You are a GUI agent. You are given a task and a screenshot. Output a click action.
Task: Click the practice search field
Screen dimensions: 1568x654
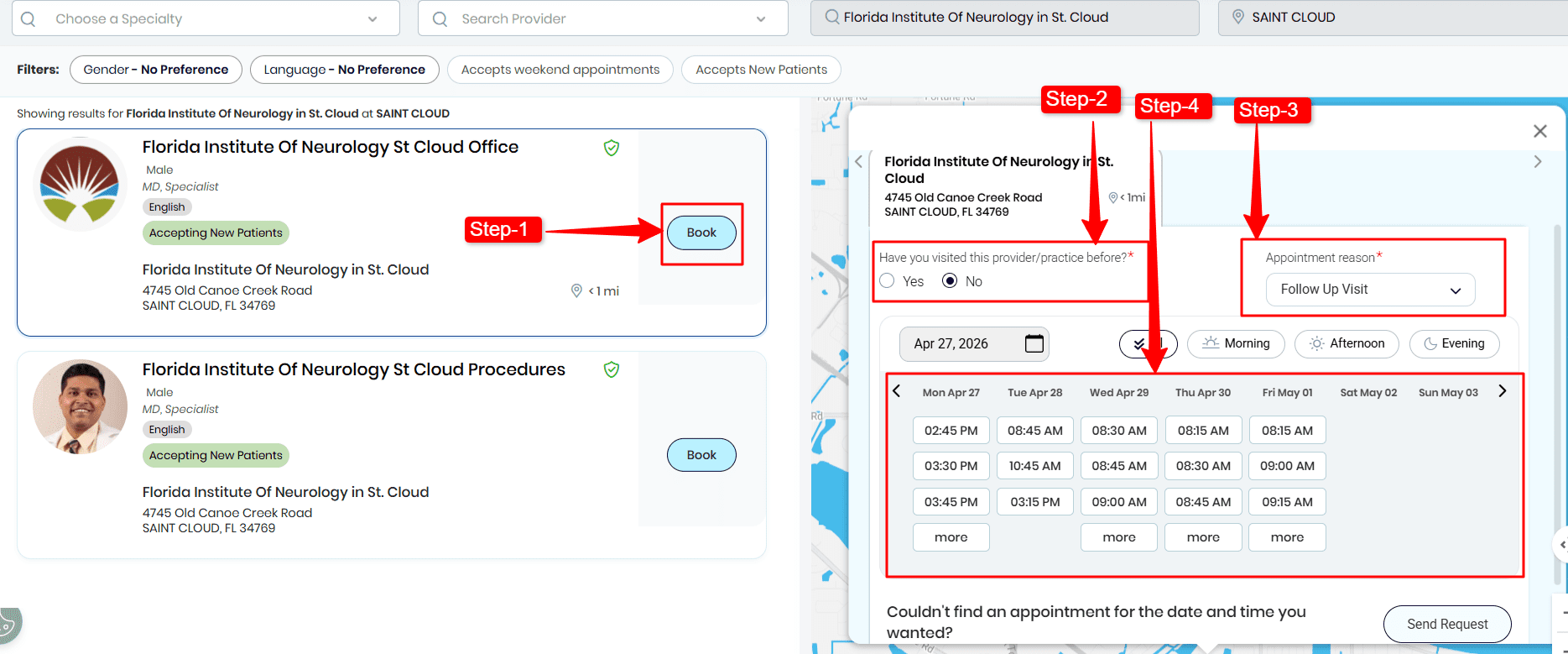coord(1004,17)
